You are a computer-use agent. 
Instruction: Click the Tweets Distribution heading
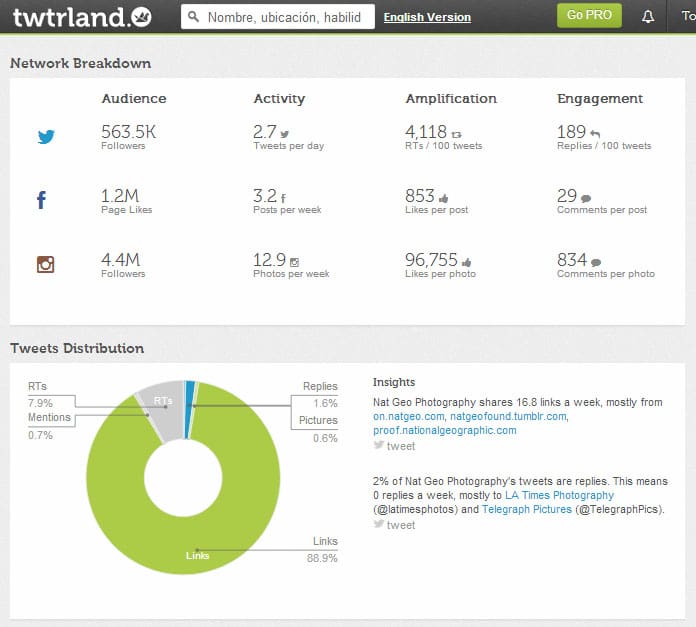[x=77, y=348]
